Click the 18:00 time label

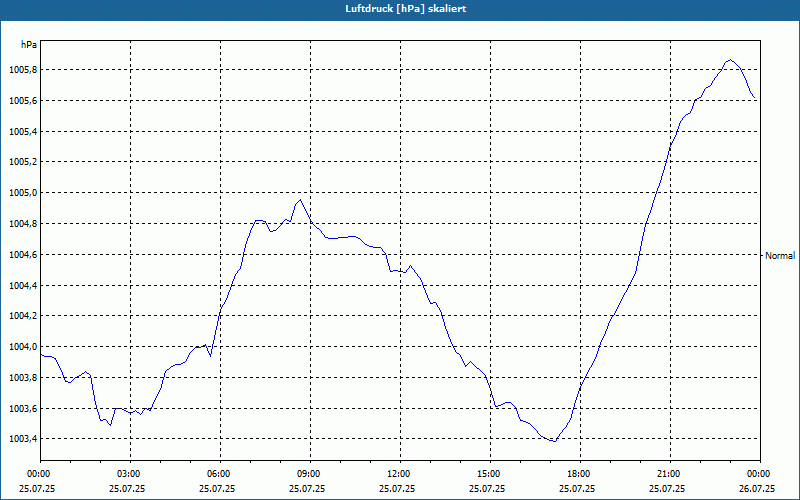[x=580, y=474]
